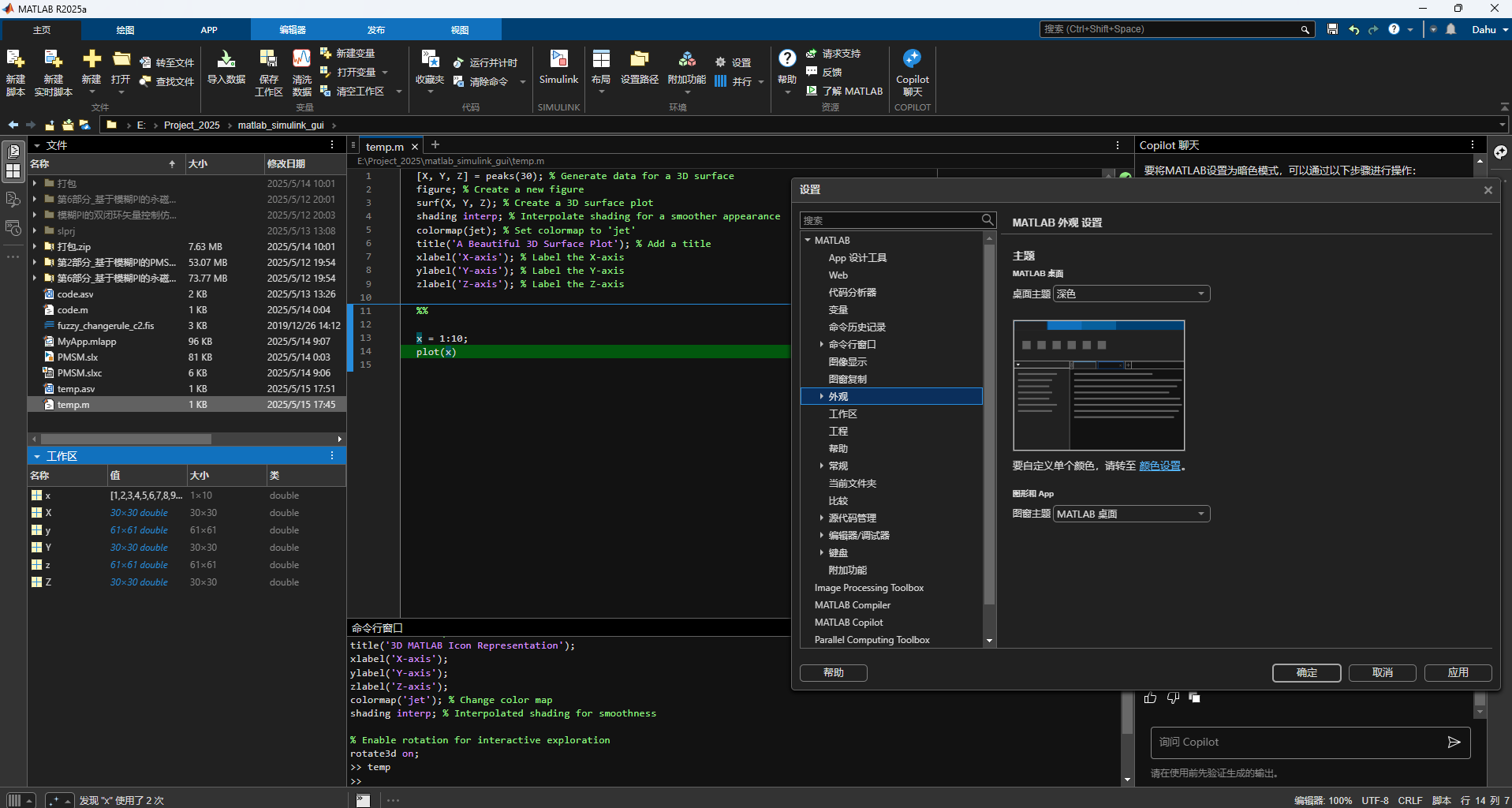Click the 导入数据 icon

[x=226, y=60]
